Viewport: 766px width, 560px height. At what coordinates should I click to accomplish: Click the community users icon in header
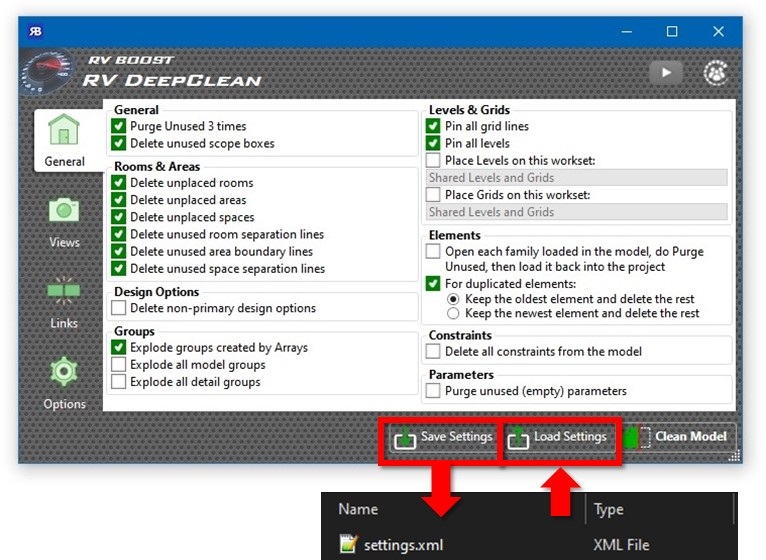tap(716, 73)
